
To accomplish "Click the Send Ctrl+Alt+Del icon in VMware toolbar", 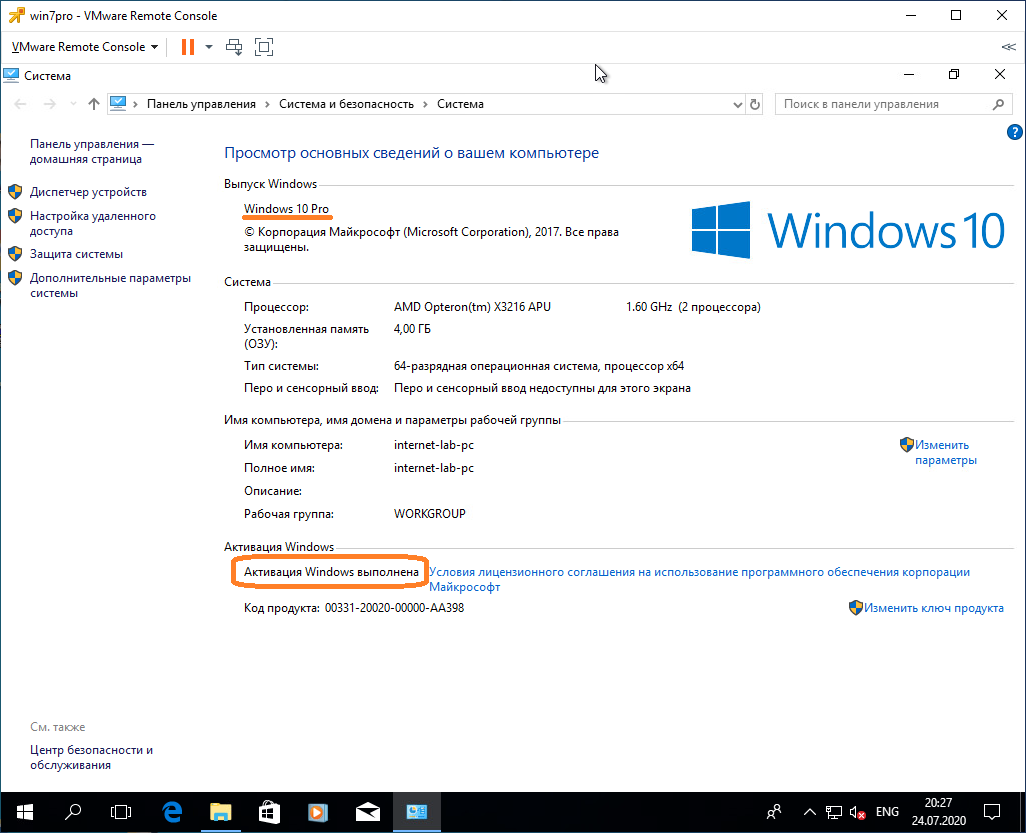I will point(234,46).
